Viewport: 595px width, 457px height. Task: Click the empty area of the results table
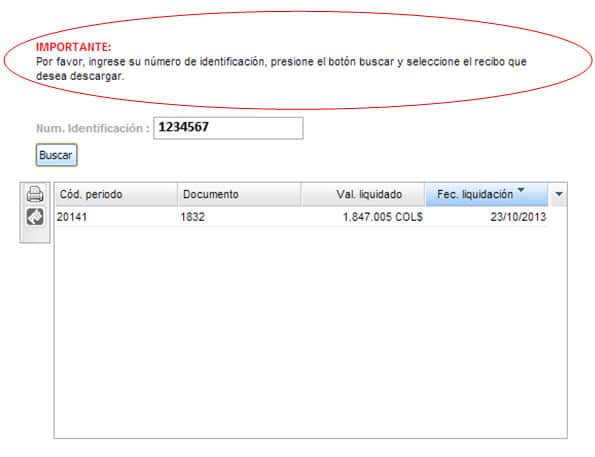(310, 332)
